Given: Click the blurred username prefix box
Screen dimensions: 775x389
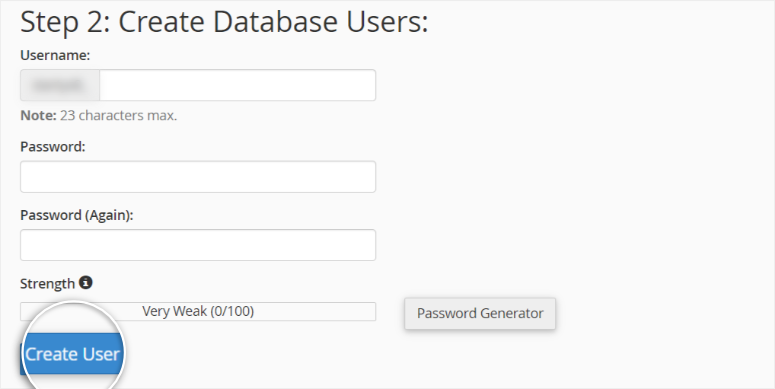Looking at the screenshot, I should click(x=60, y=85).
